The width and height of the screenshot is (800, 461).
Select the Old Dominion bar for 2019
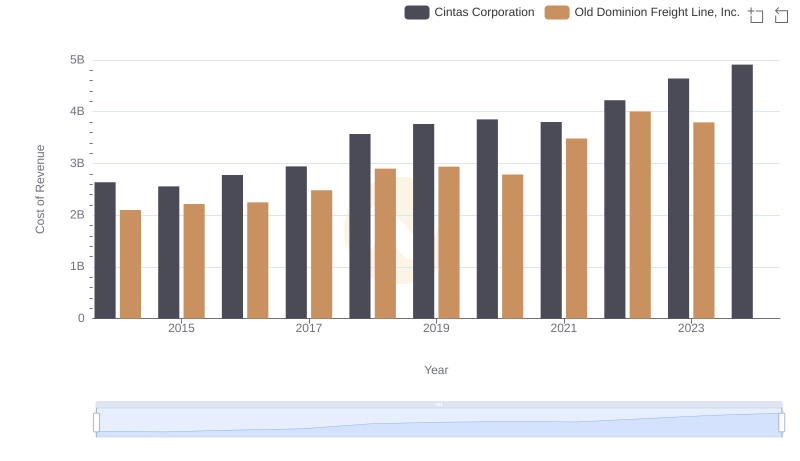449,243
